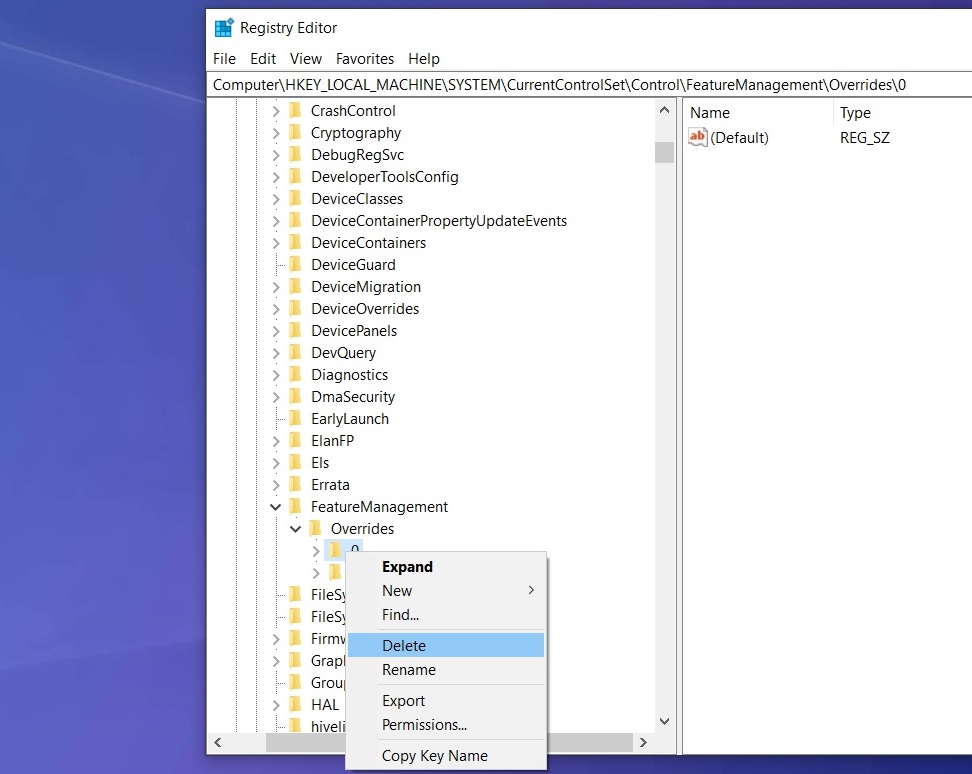Collapse the Overrides key
Image resolution: width=972 pixels, height=774 pixels.
(x=296, y=529)
